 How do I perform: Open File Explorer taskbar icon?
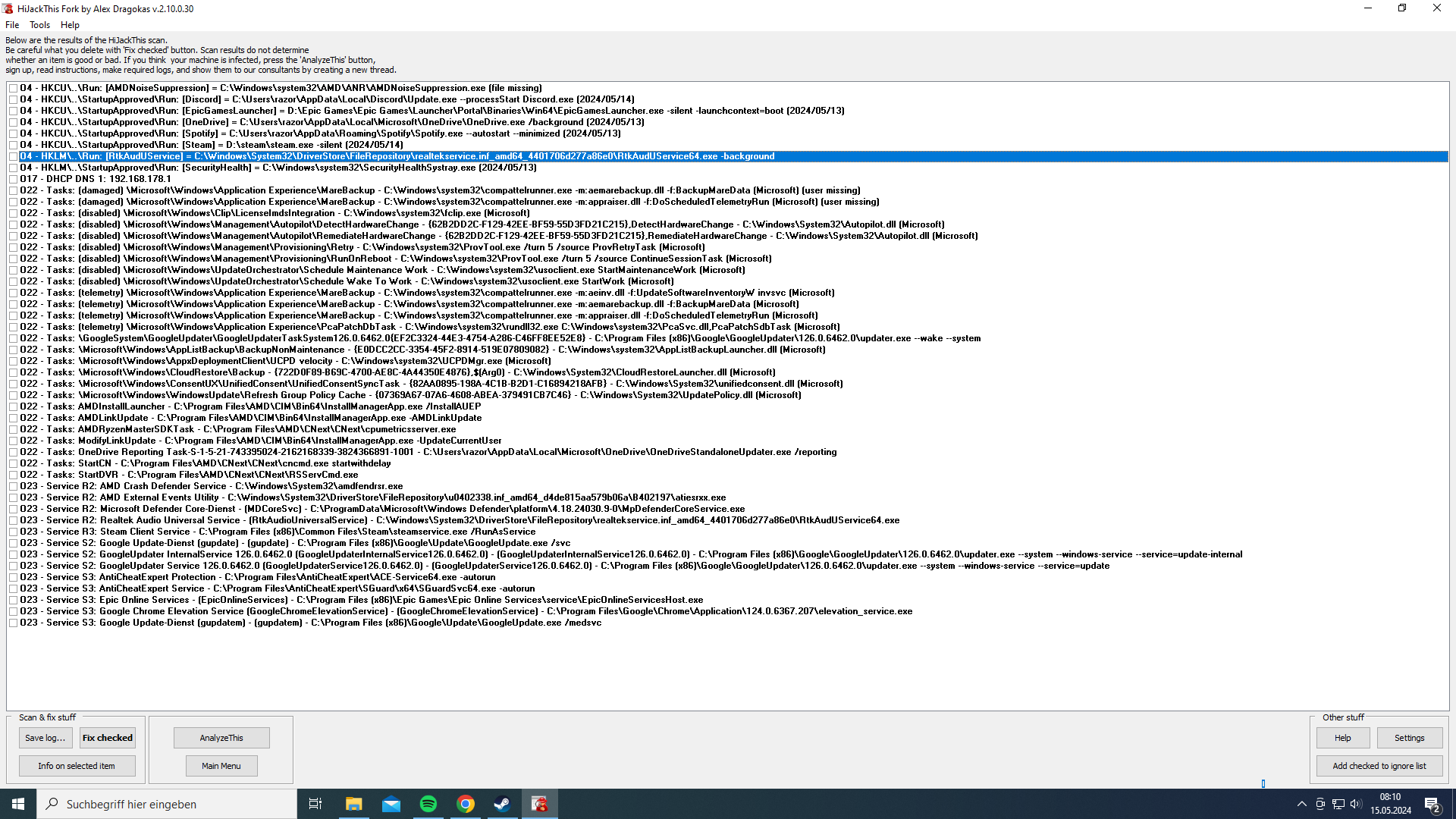click(354, 804)
